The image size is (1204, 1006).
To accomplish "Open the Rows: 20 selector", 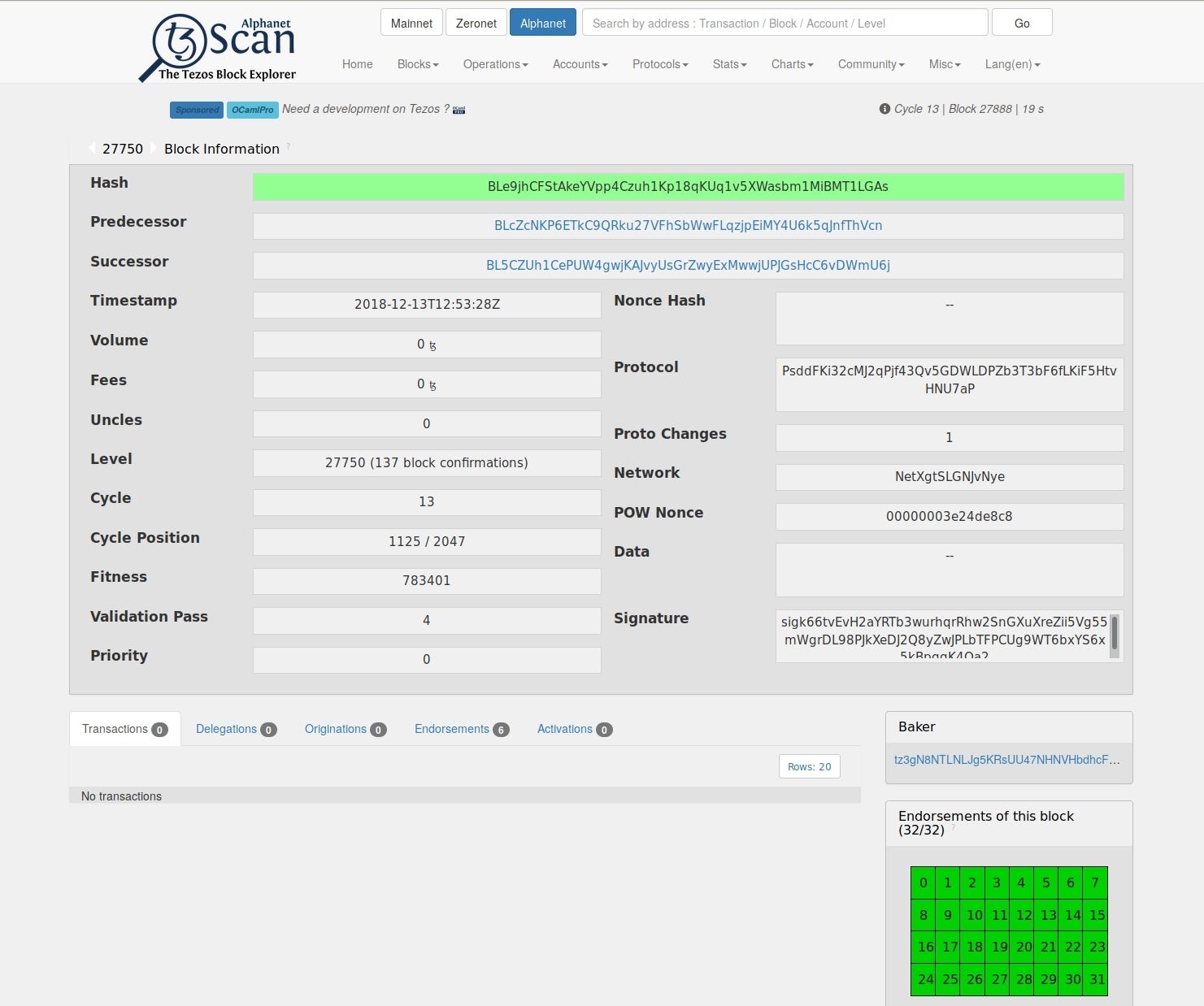I will pyautogui.click(x=809, y=766).
